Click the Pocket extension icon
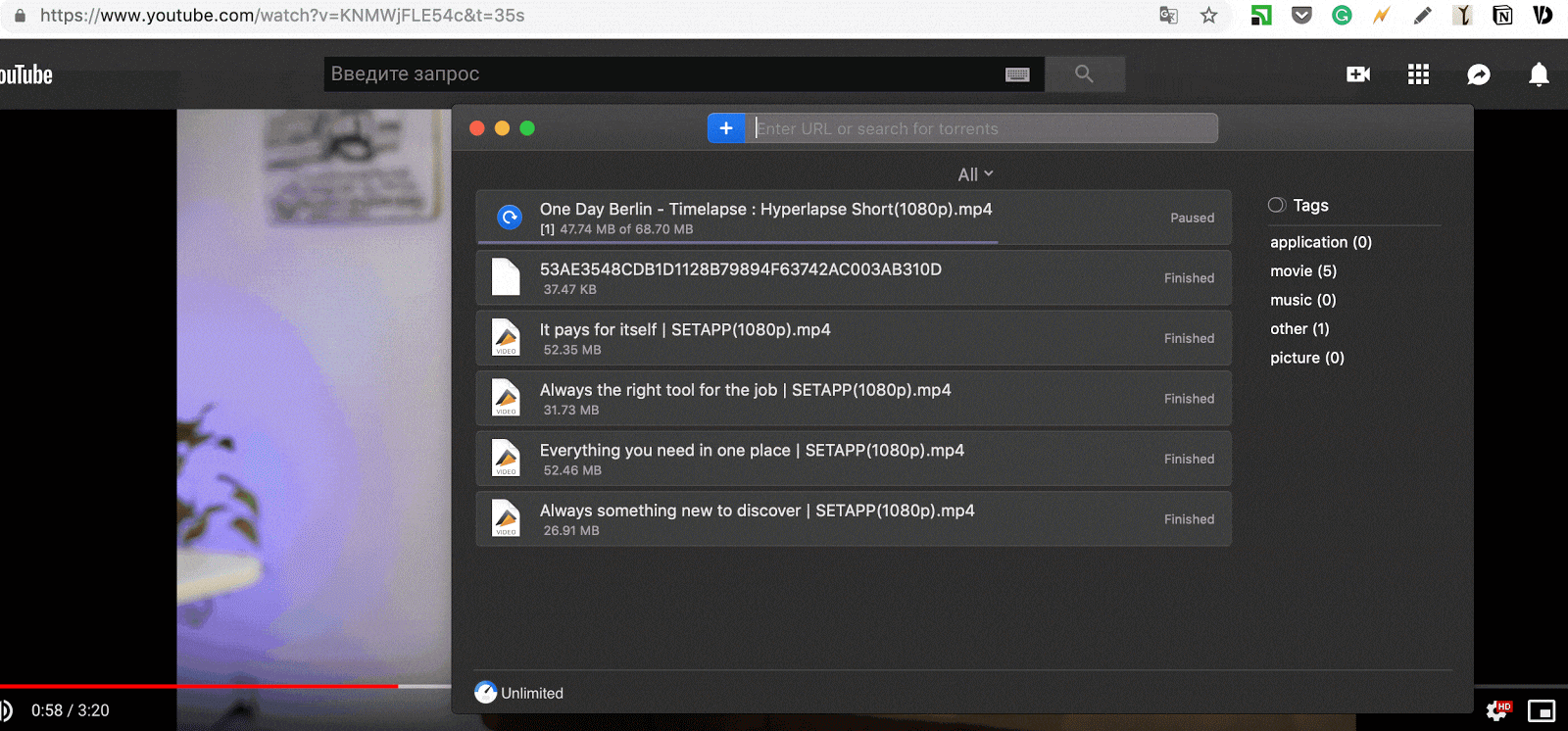Image resolution: width=1568 pixels, height=731 pixels. pos(1301,16)
